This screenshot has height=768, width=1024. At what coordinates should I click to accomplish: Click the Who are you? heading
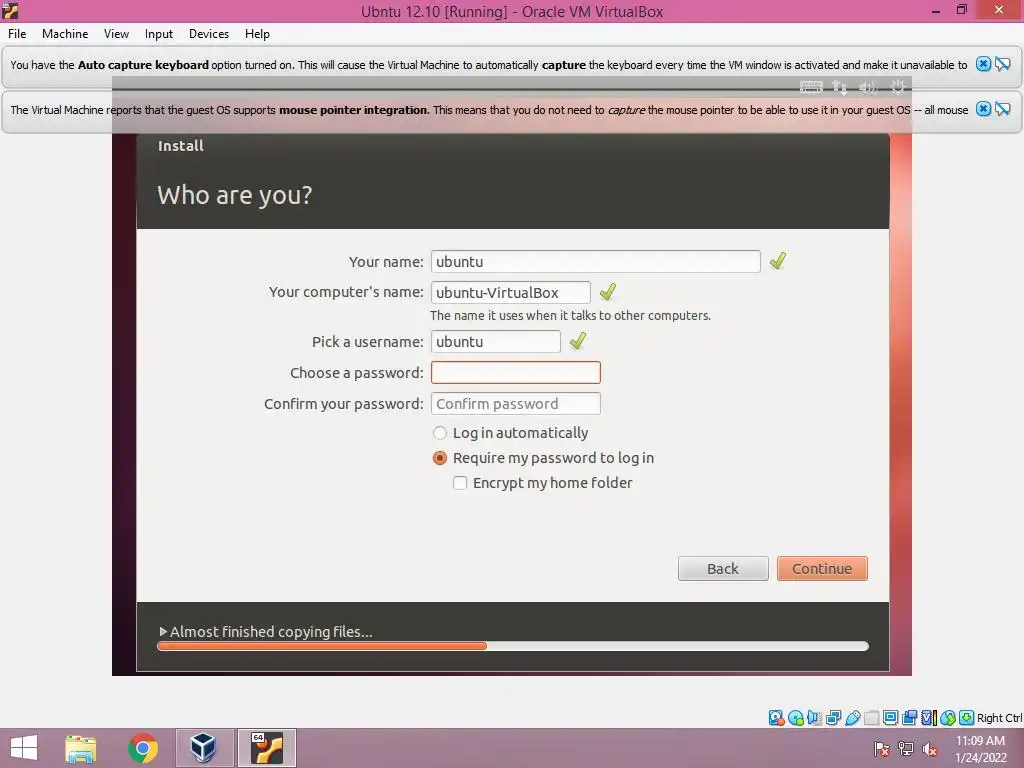pyautogui.click(x=235, y=195)
